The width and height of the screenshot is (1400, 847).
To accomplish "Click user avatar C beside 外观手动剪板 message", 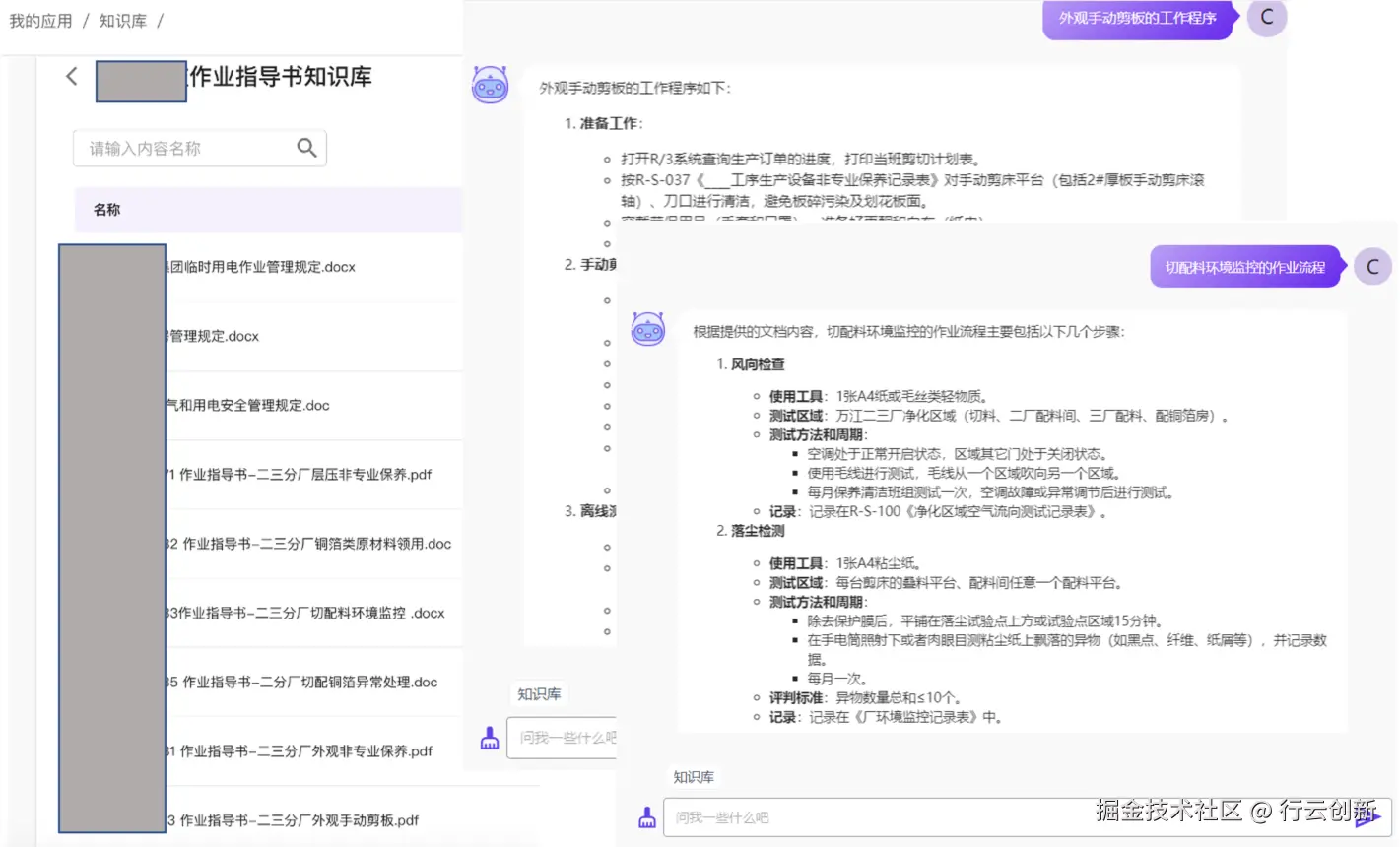I will tap(1267, 17).
